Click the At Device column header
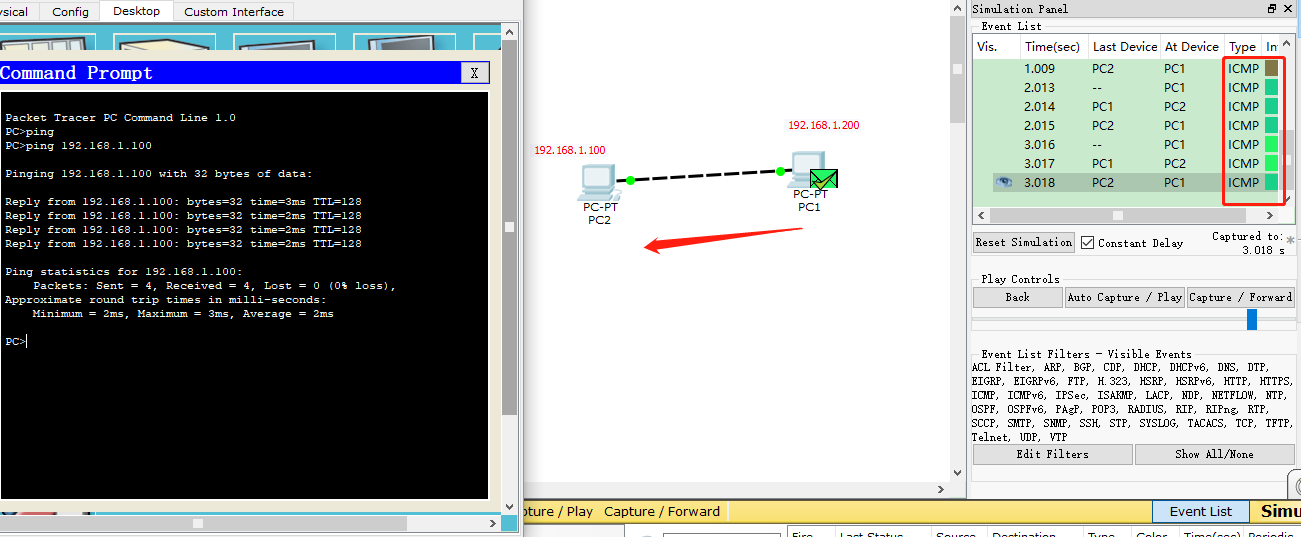 click(x=1192, y=46)
